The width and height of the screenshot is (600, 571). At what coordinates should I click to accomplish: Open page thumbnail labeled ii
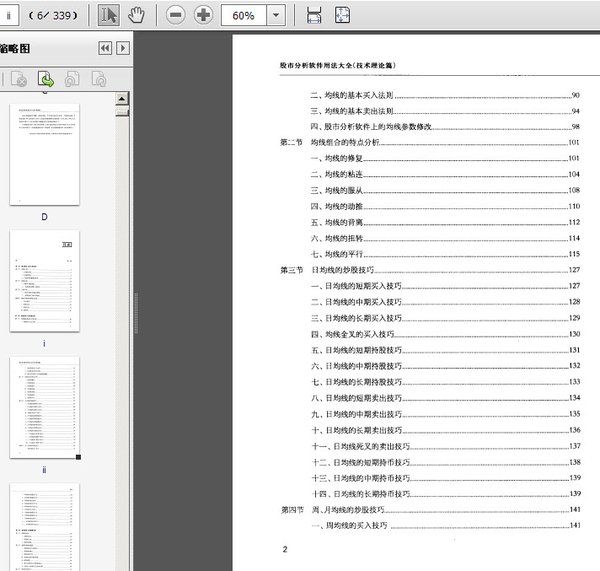coord(44,407)
